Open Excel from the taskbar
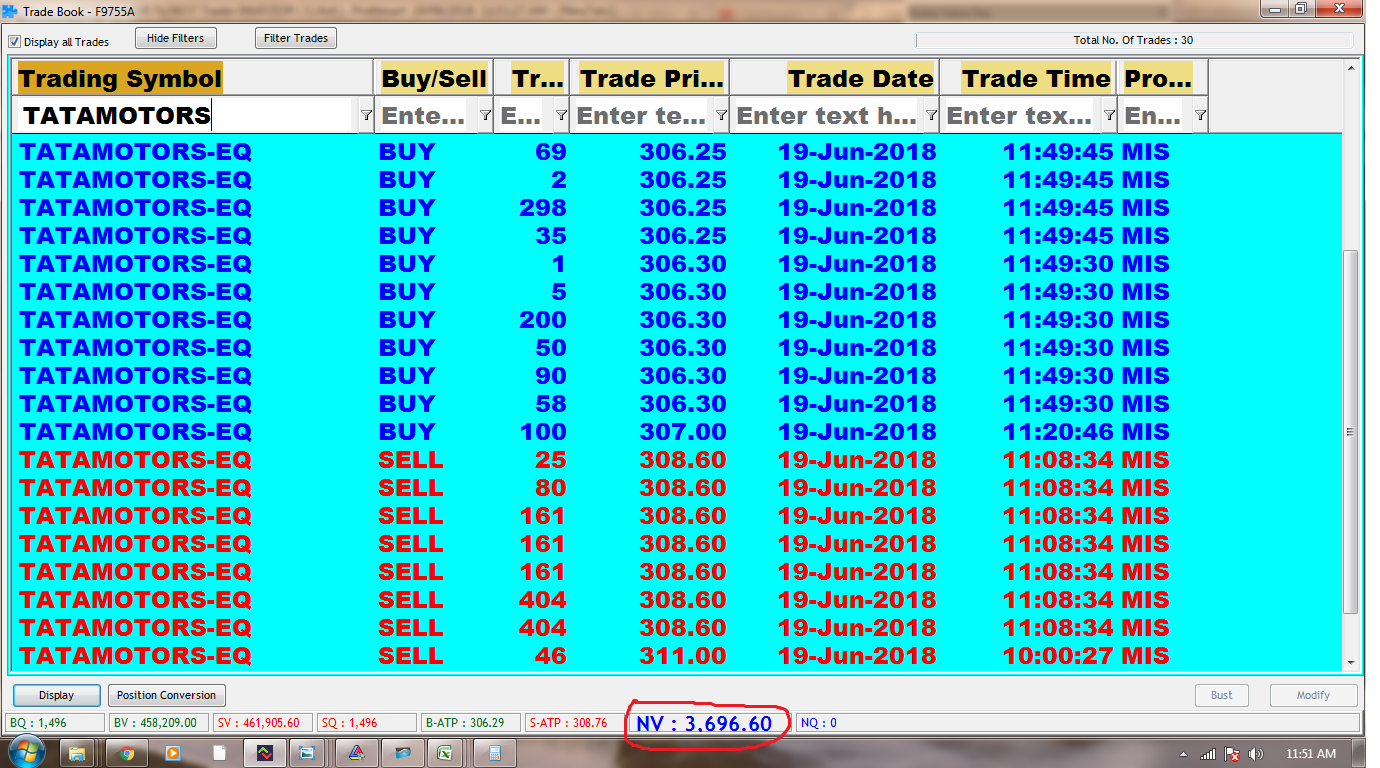 [x=446, y=753]
